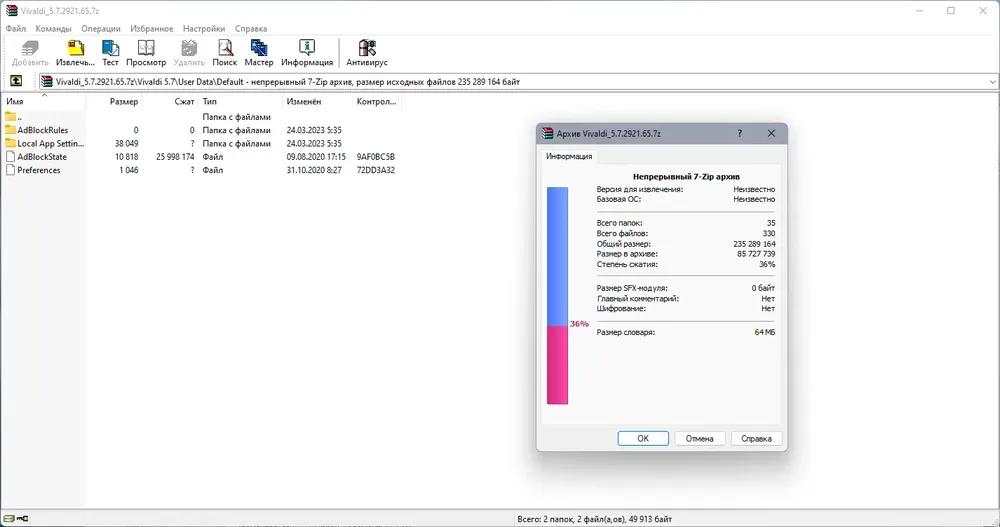
Task: Select the 'Local App Settin...' row name
Action: 50,144
